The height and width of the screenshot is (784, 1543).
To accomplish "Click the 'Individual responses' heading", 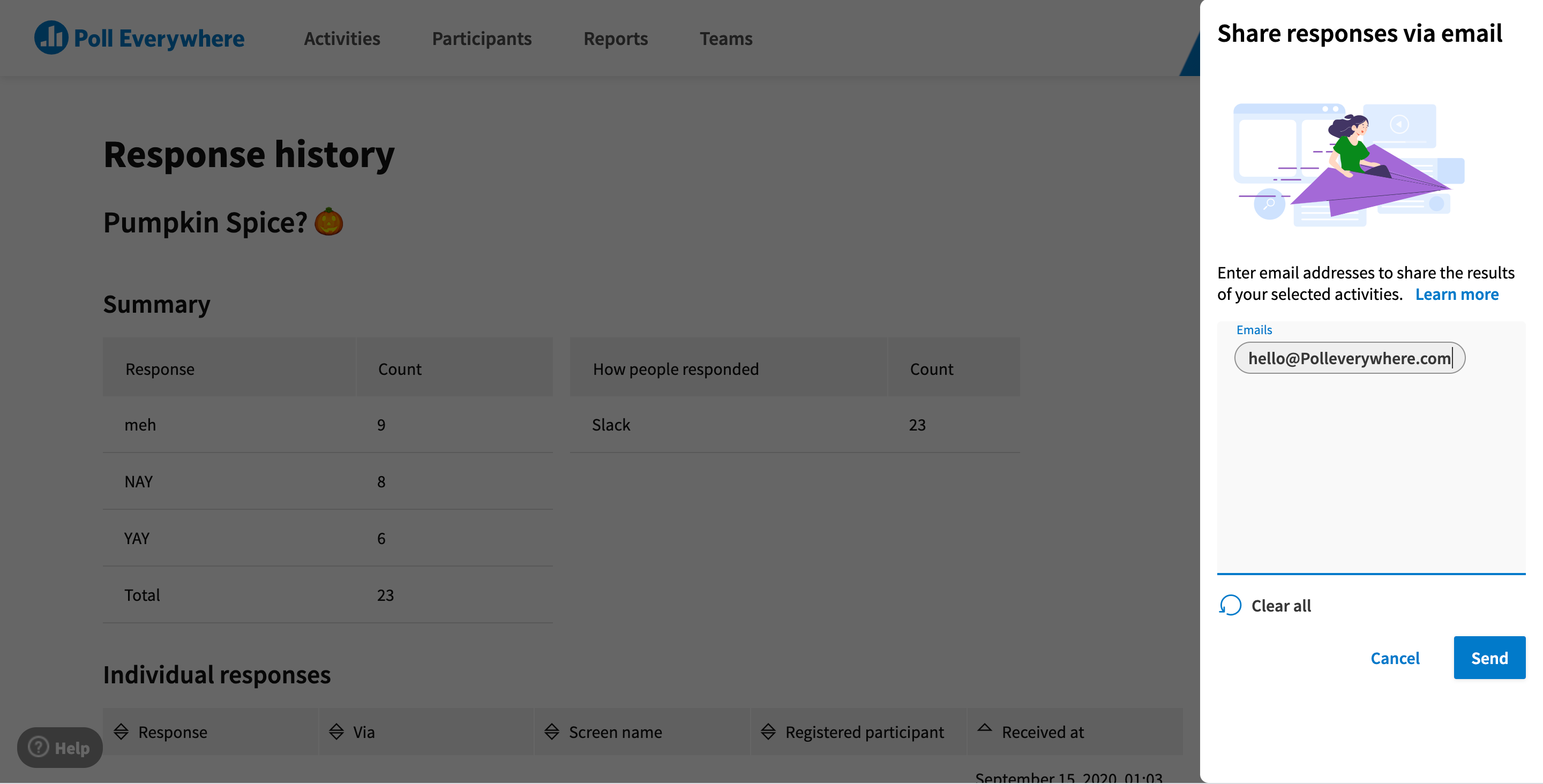I will 217,674.
